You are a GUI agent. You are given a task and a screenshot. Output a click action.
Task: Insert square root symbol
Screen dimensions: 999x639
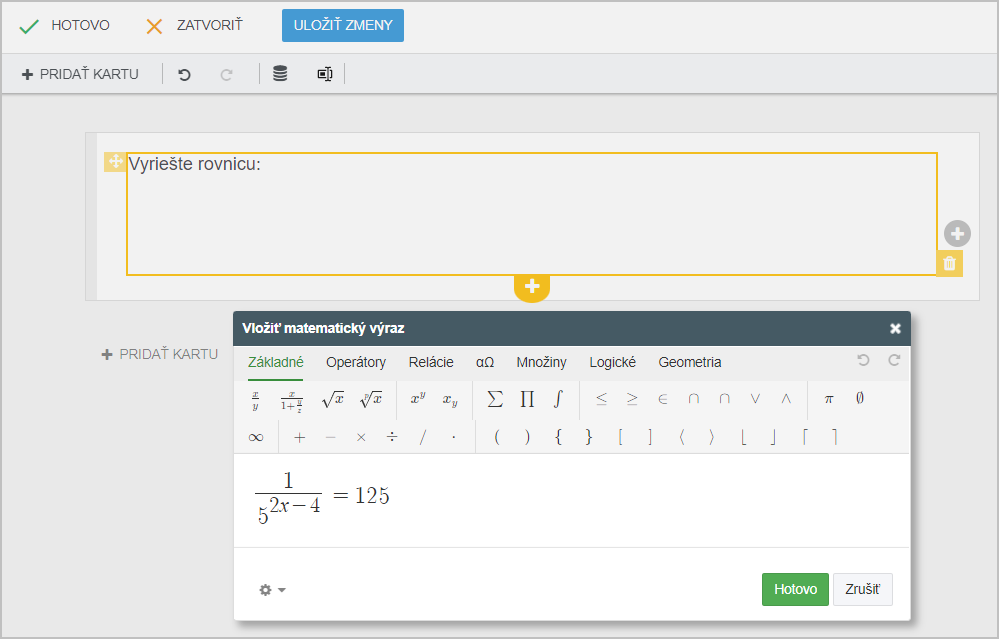(x=332, y=400)
